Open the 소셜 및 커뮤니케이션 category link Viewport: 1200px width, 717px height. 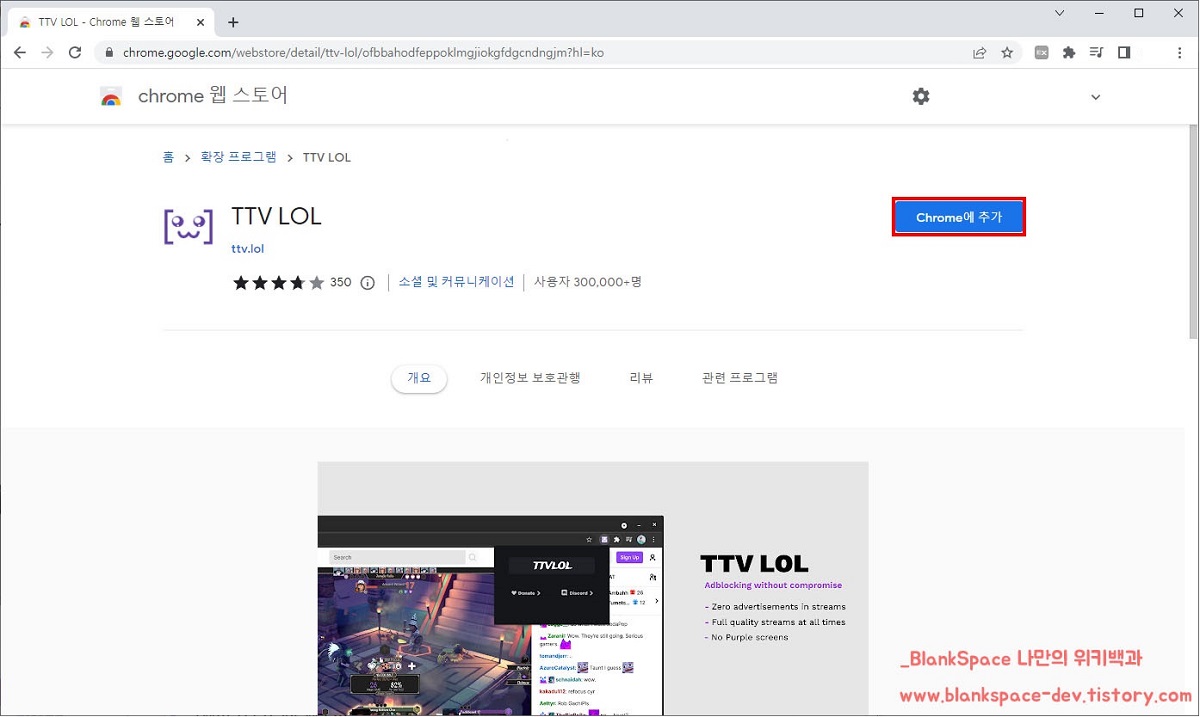tap(456, 282)
